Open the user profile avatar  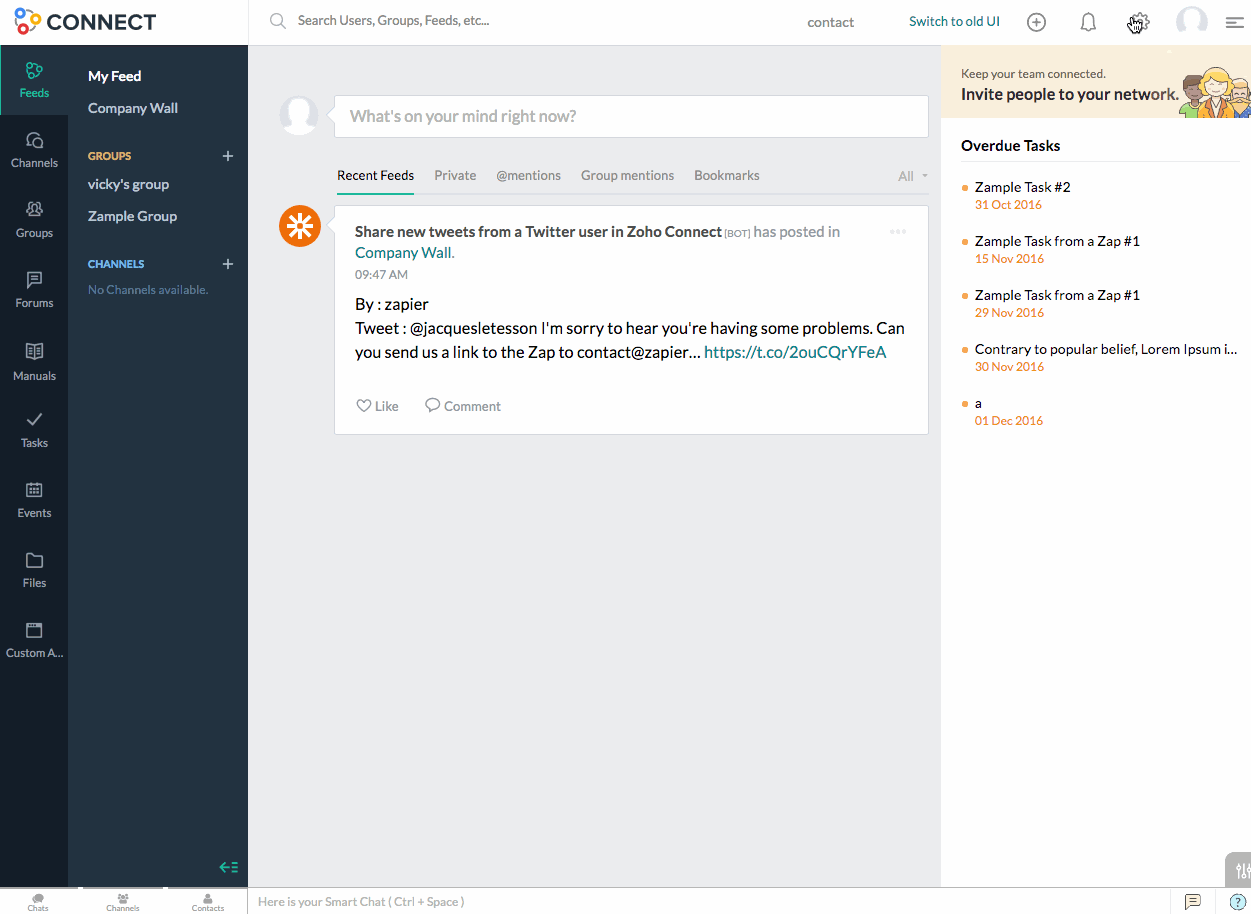tap(1191, 21)
